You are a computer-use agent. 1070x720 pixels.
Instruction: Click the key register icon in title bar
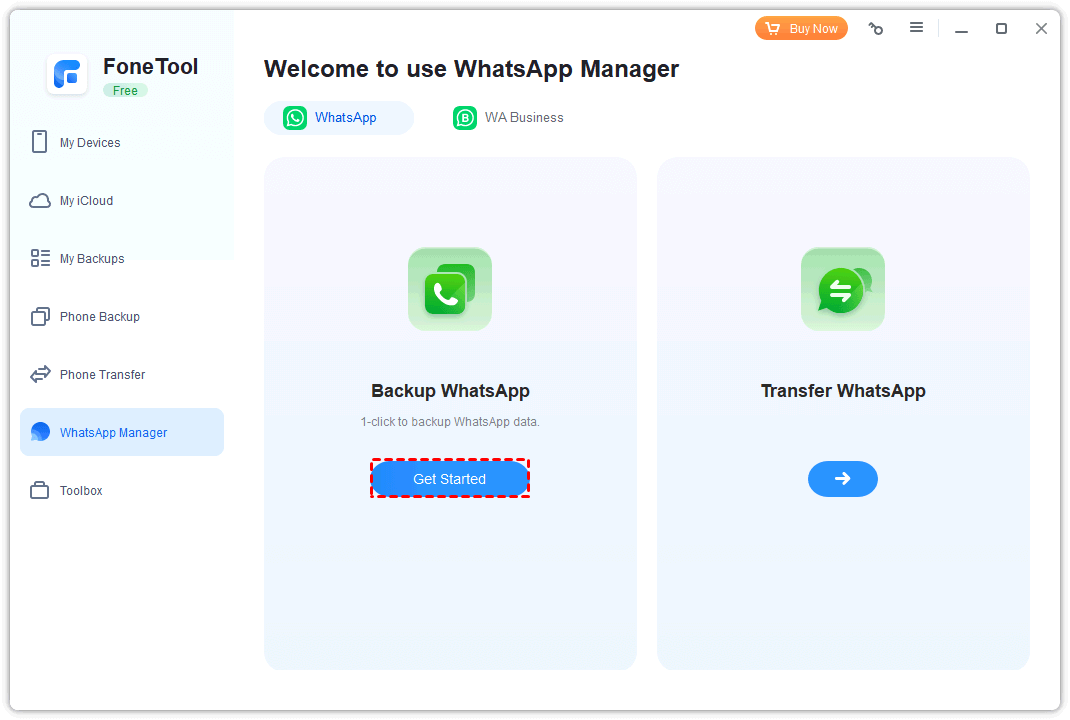(876, 29)
